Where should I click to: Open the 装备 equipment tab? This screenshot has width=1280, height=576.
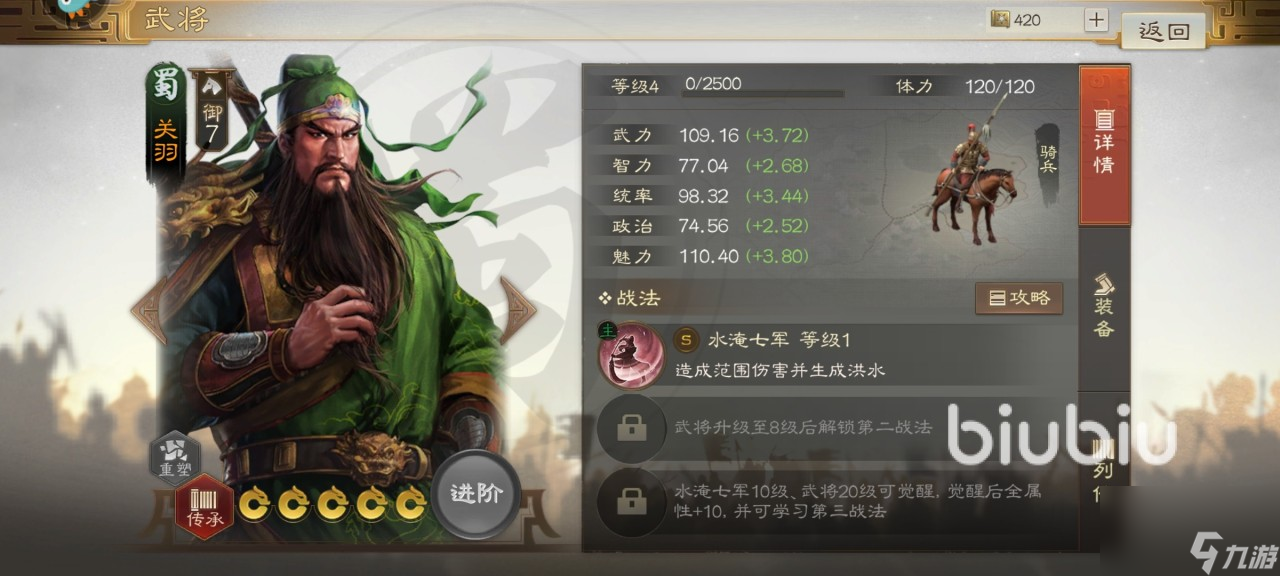click(x=1104, y=305)
